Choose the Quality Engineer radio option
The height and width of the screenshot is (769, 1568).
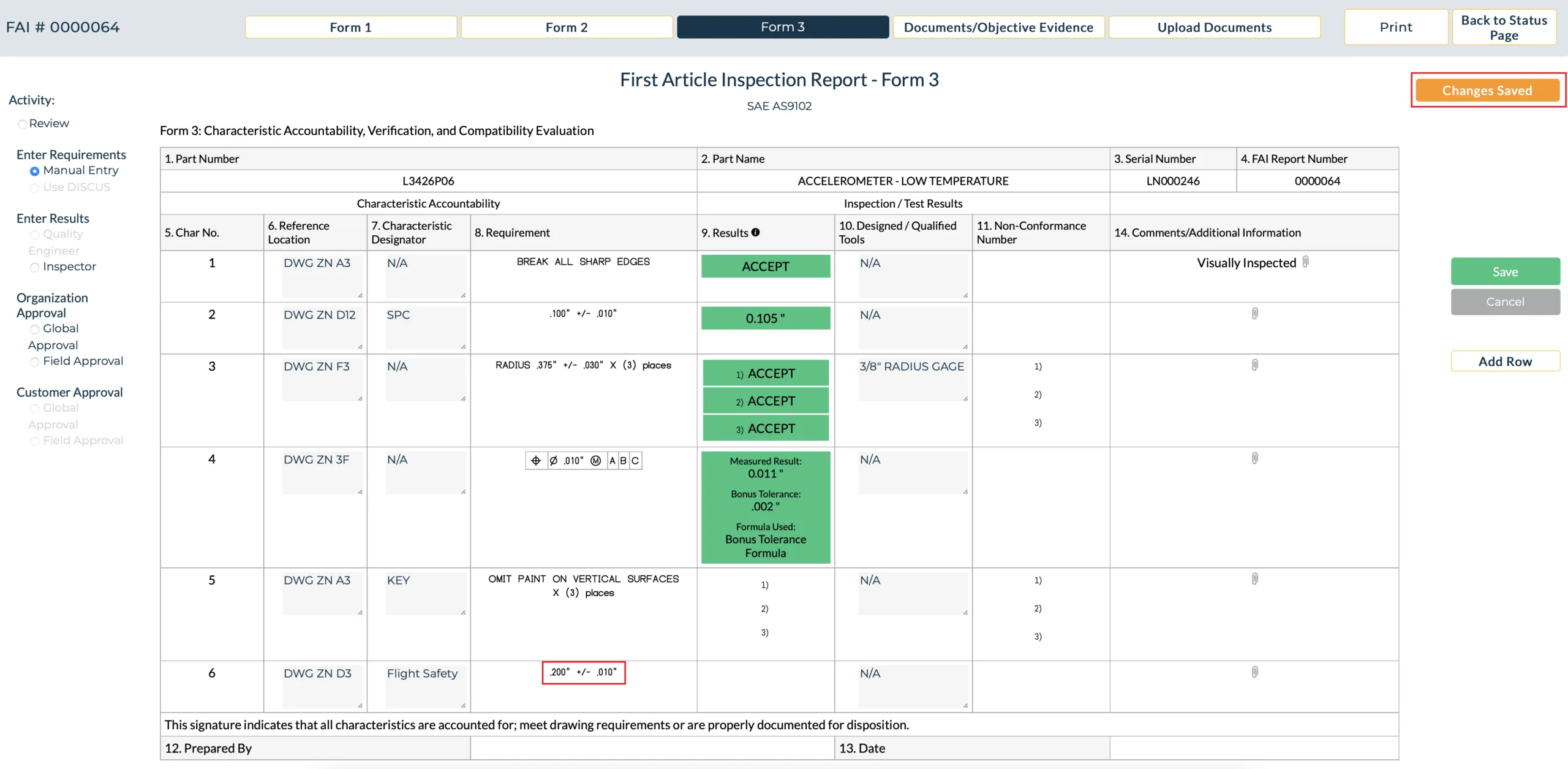(34, 235)
